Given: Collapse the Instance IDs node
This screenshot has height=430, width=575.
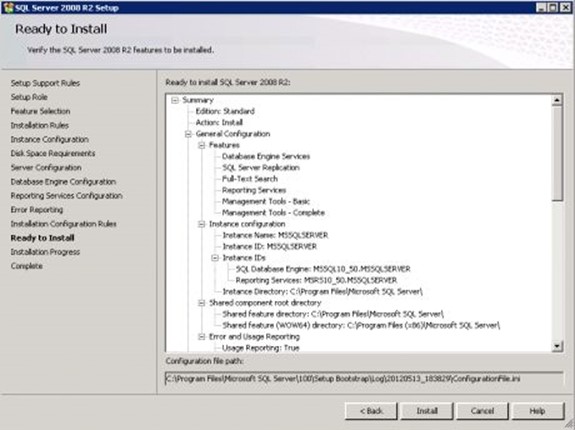Looking at the screenshot, I should (x=215, y=258).
